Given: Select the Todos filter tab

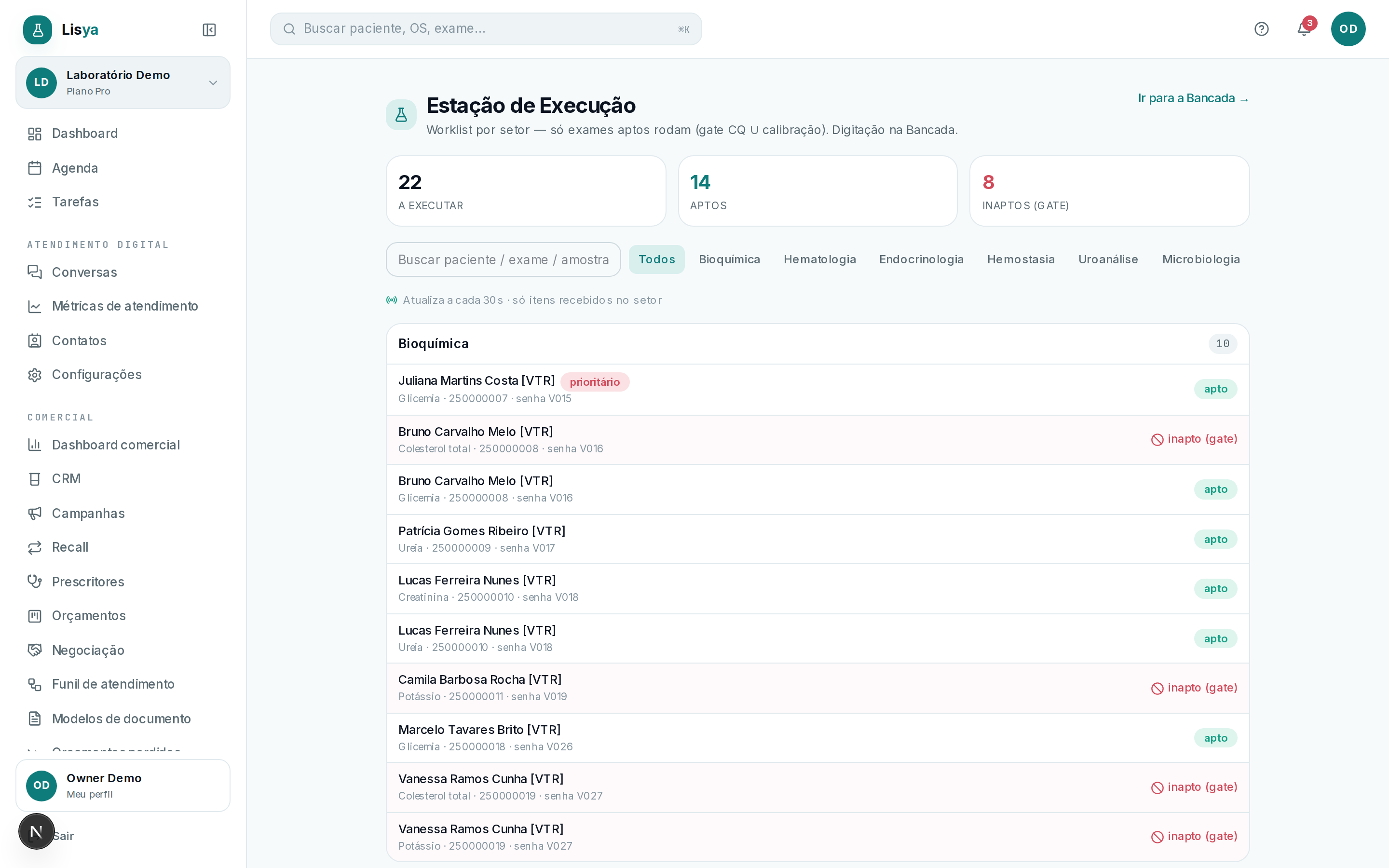Looking at the screenshot, I should (x=656, y=259).
